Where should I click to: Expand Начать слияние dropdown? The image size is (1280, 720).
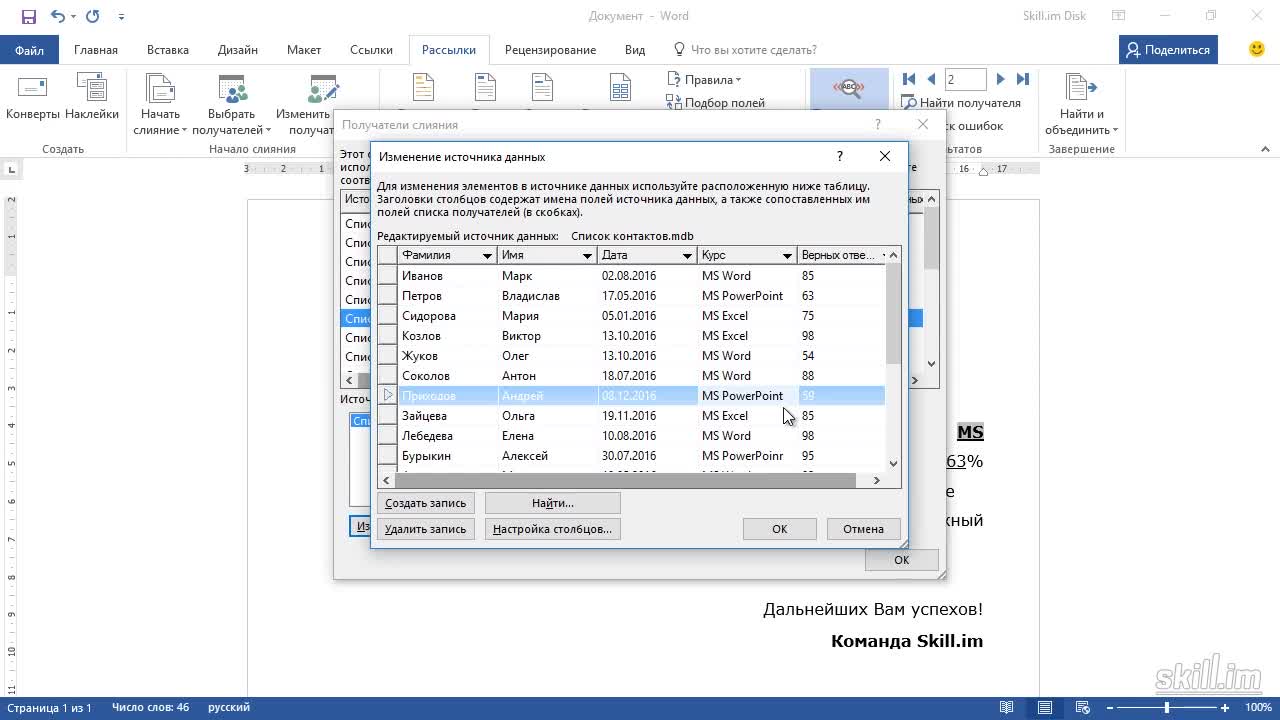click(x=160, y=105)
